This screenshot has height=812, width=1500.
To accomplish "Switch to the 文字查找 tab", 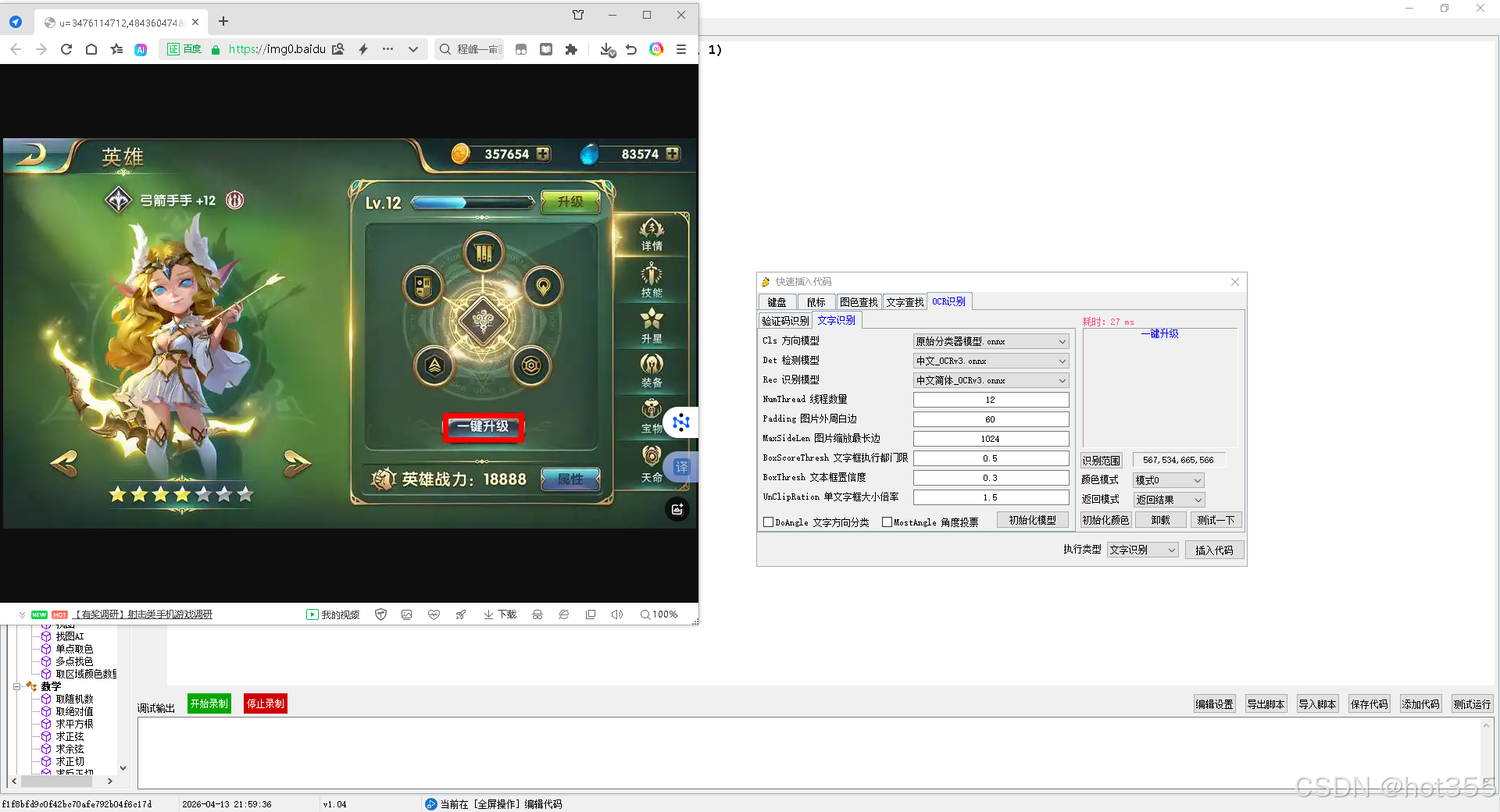I will click(905, 302).
